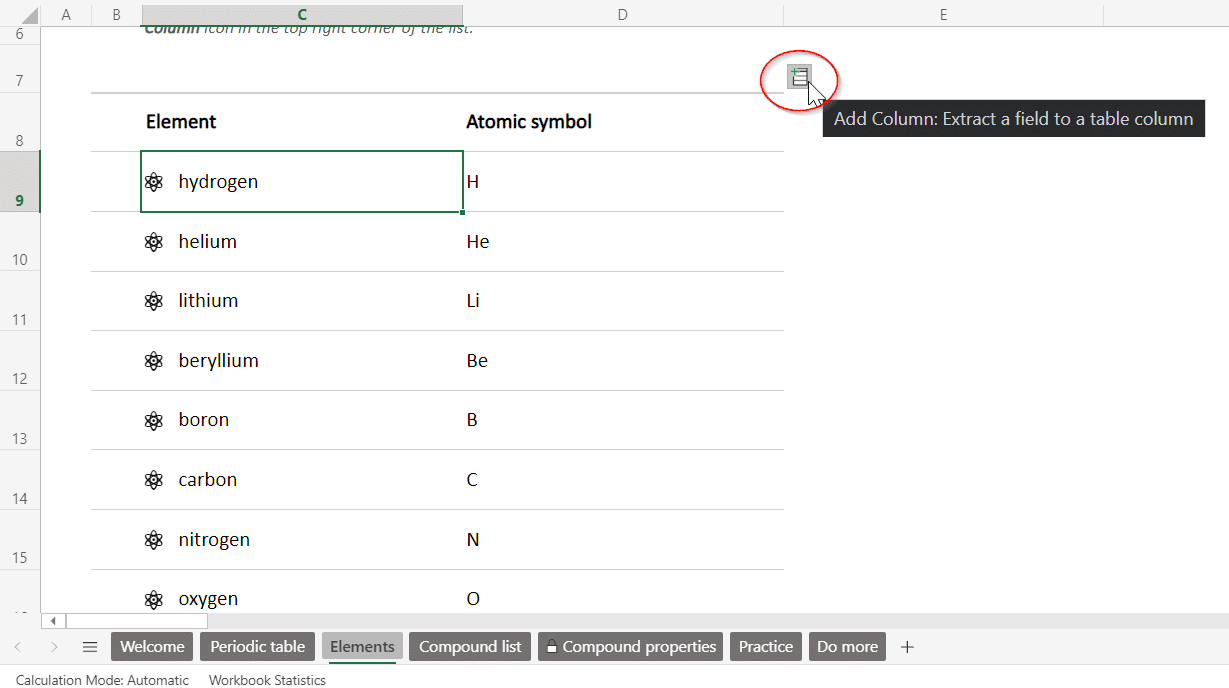Click the nitrogen atom data type icon
Viewport: 1229px width, 688px height.
pyautogui.click(x=154, y=540)
